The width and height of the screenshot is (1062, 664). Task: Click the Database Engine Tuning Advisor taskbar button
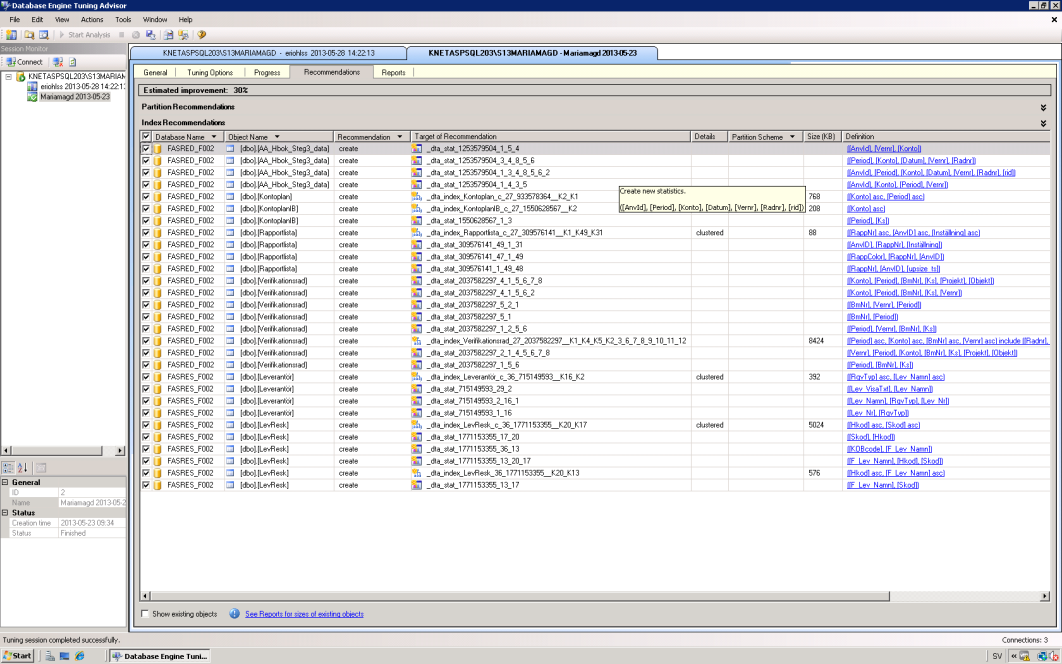160,656
